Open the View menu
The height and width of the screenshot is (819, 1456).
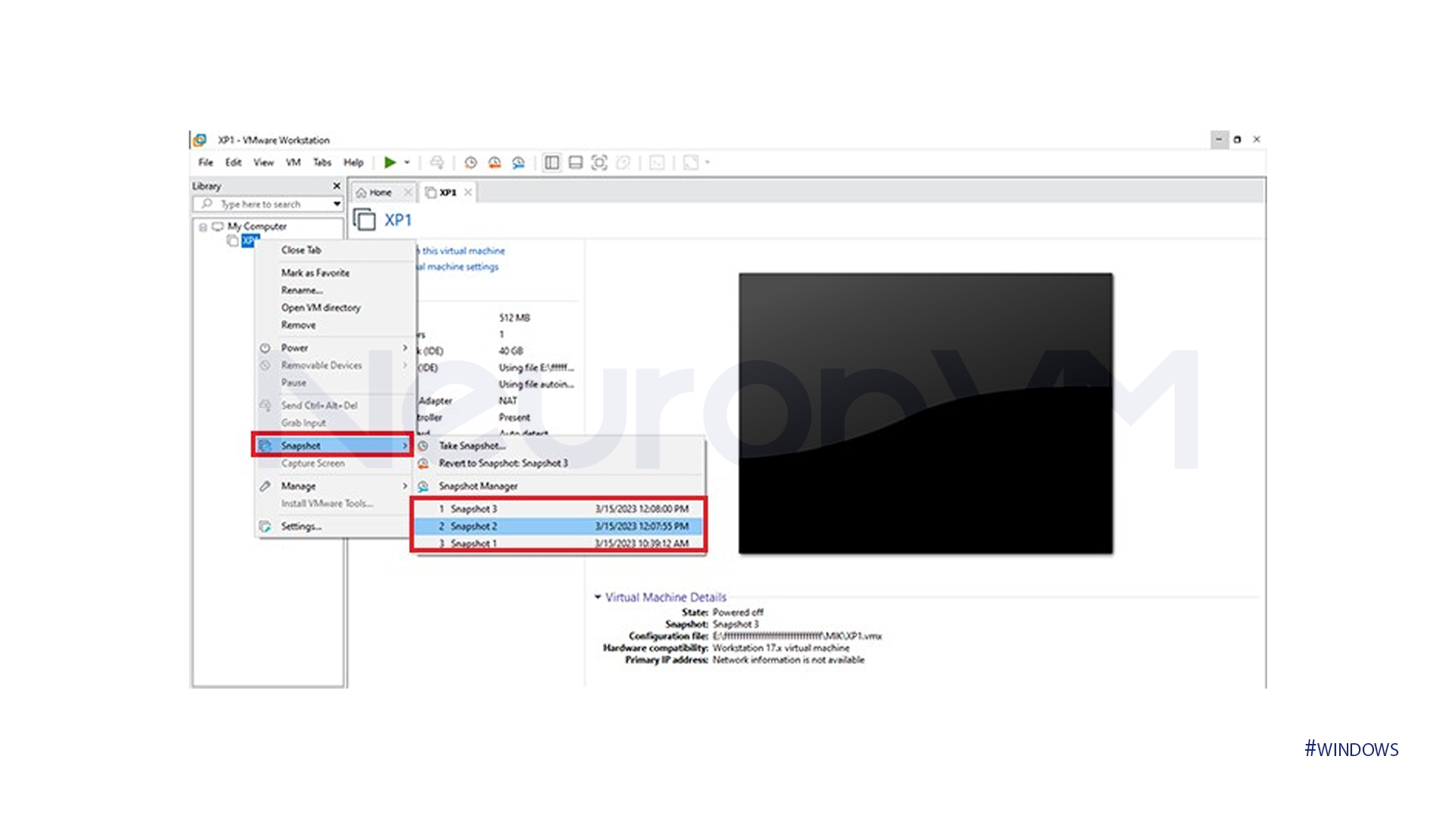(264, 162)
